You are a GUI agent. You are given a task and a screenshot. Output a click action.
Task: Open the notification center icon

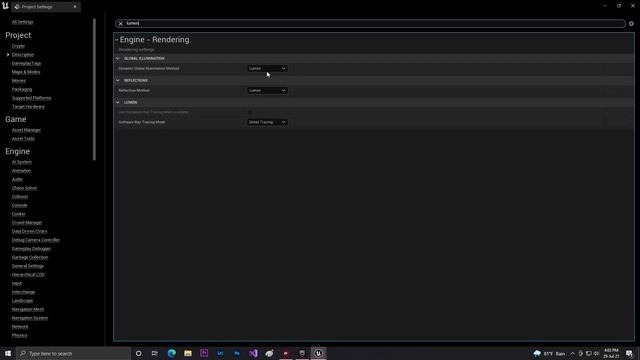click(x=629, y=353)
